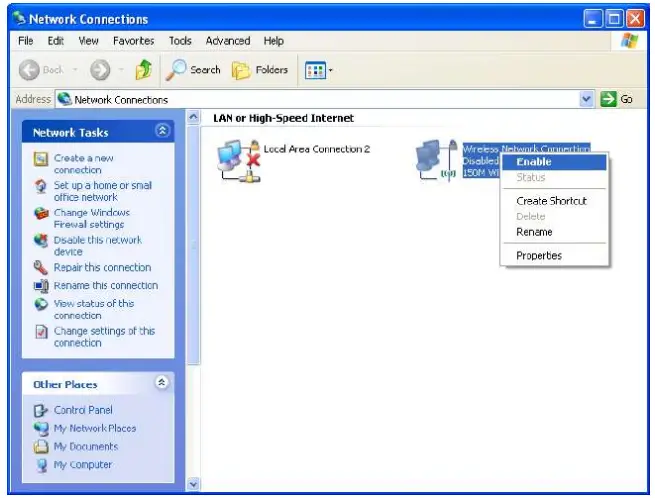The image size is (655, 498).
Task: Click Repair this connection link
Action: (x=102, y=267)
